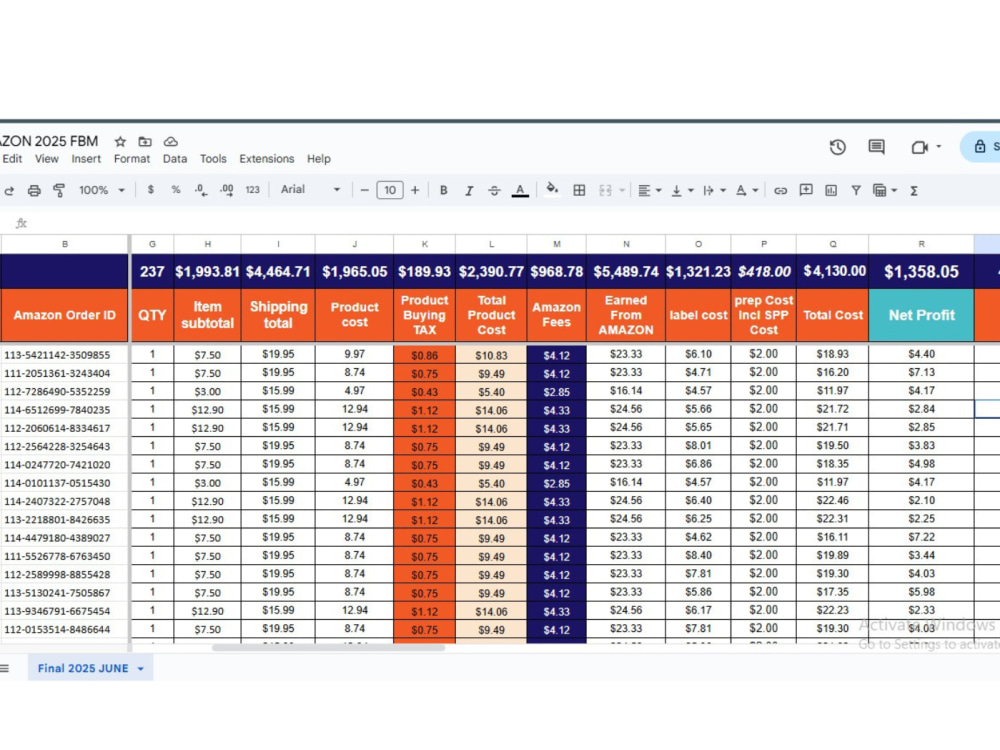Viewport: 1000px width, 750px height.
Task: Select the $418.00 prep cost total
Action: (764, 272)
